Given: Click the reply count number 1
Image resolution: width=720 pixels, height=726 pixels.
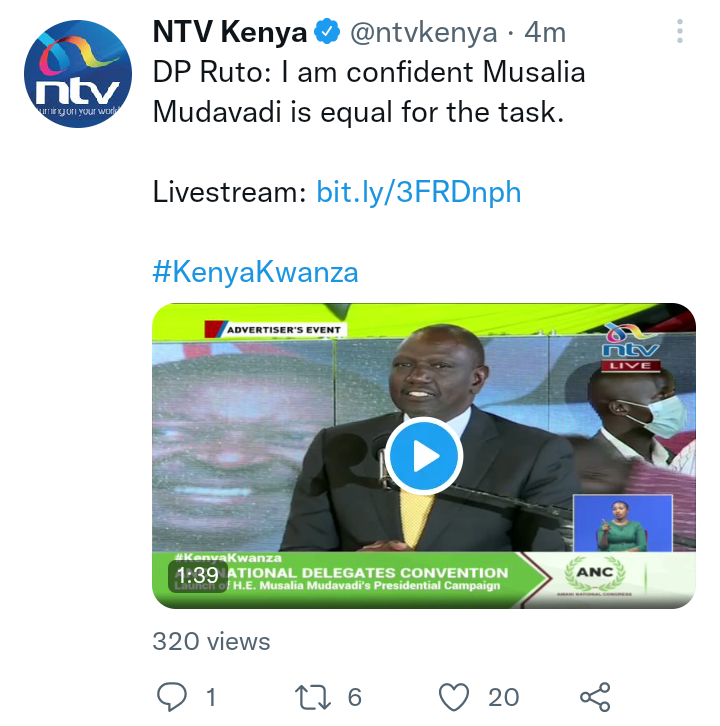Looking at the screenshot, I should (211, 697).
